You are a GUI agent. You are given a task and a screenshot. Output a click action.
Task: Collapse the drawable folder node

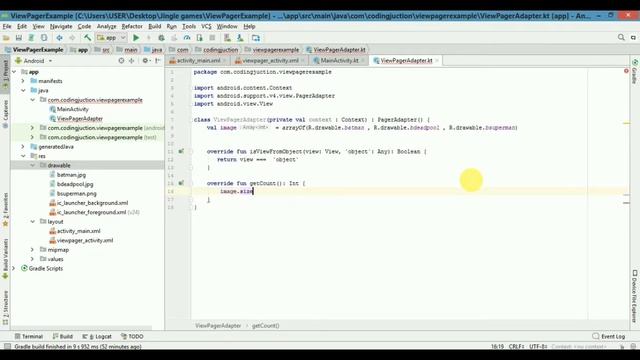(x=33, y=165)
